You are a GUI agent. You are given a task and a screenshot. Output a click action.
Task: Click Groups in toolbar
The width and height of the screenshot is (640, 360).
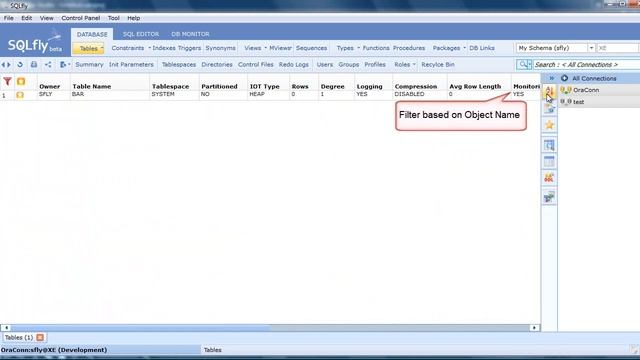[349, 64]
